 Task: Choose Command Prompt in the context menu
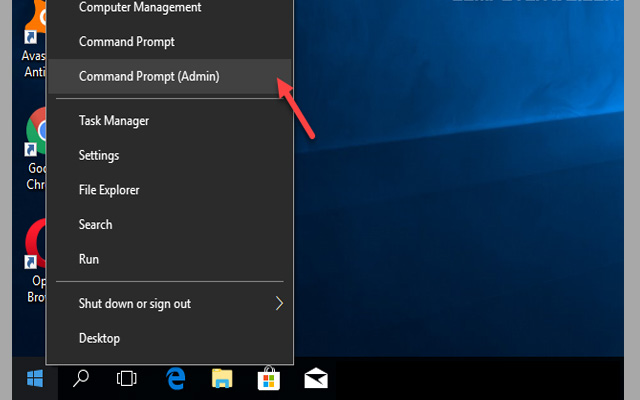126,42
